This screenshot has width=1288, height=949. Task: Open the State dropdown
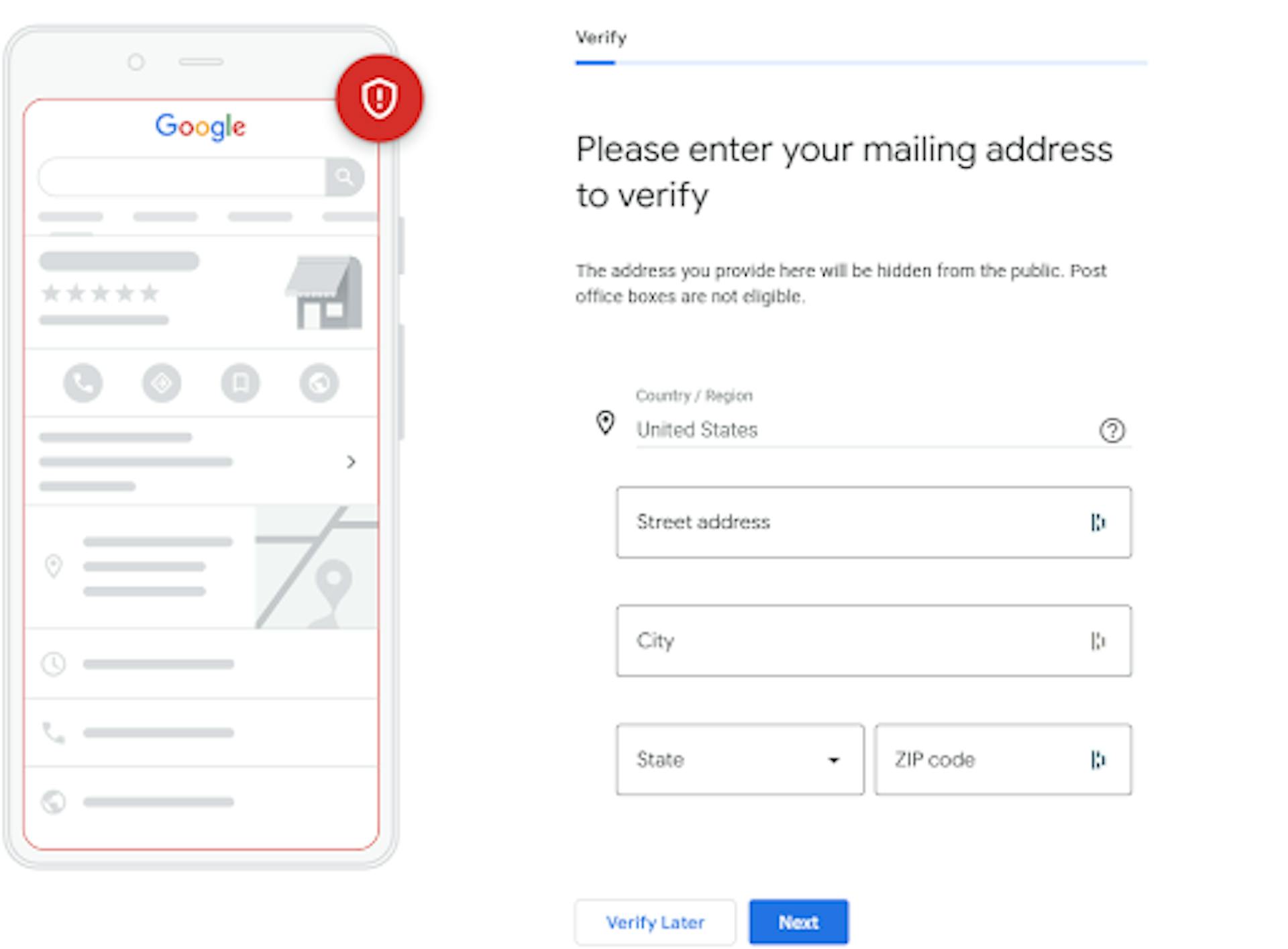pyautogui.click(x=741, y=760)
